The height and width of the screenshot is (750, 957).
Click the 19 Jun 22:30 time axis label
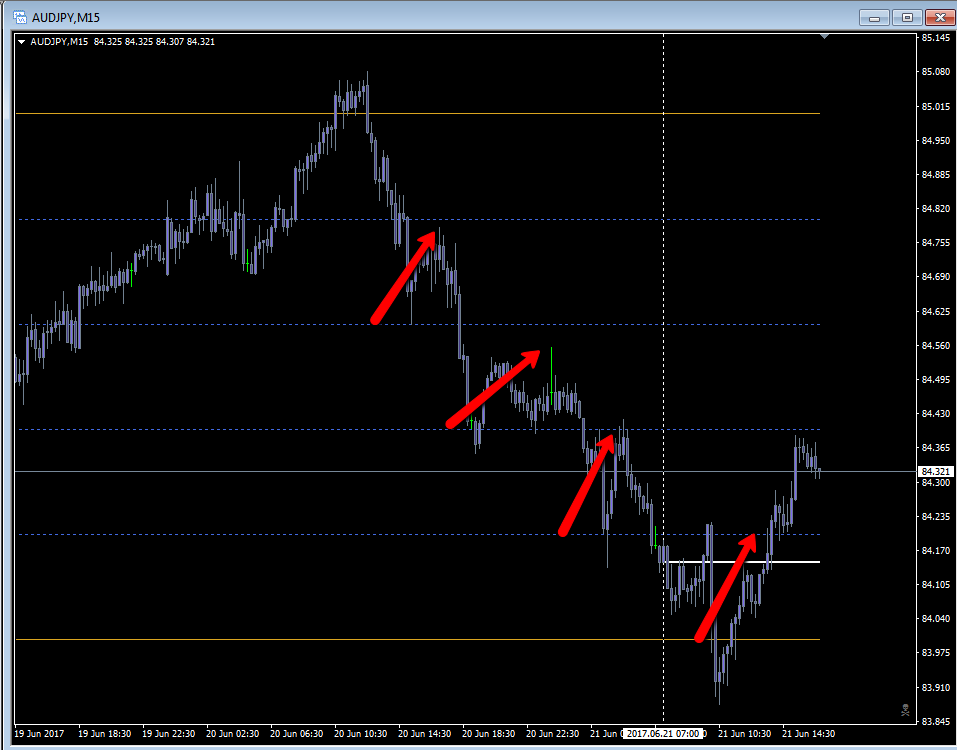point(168,734)
